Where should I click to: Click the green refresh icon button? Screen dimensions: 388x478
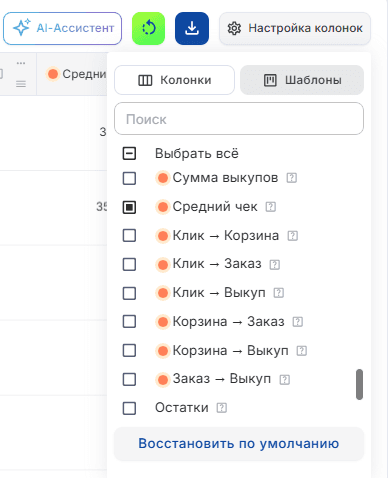tap(148, 28)
